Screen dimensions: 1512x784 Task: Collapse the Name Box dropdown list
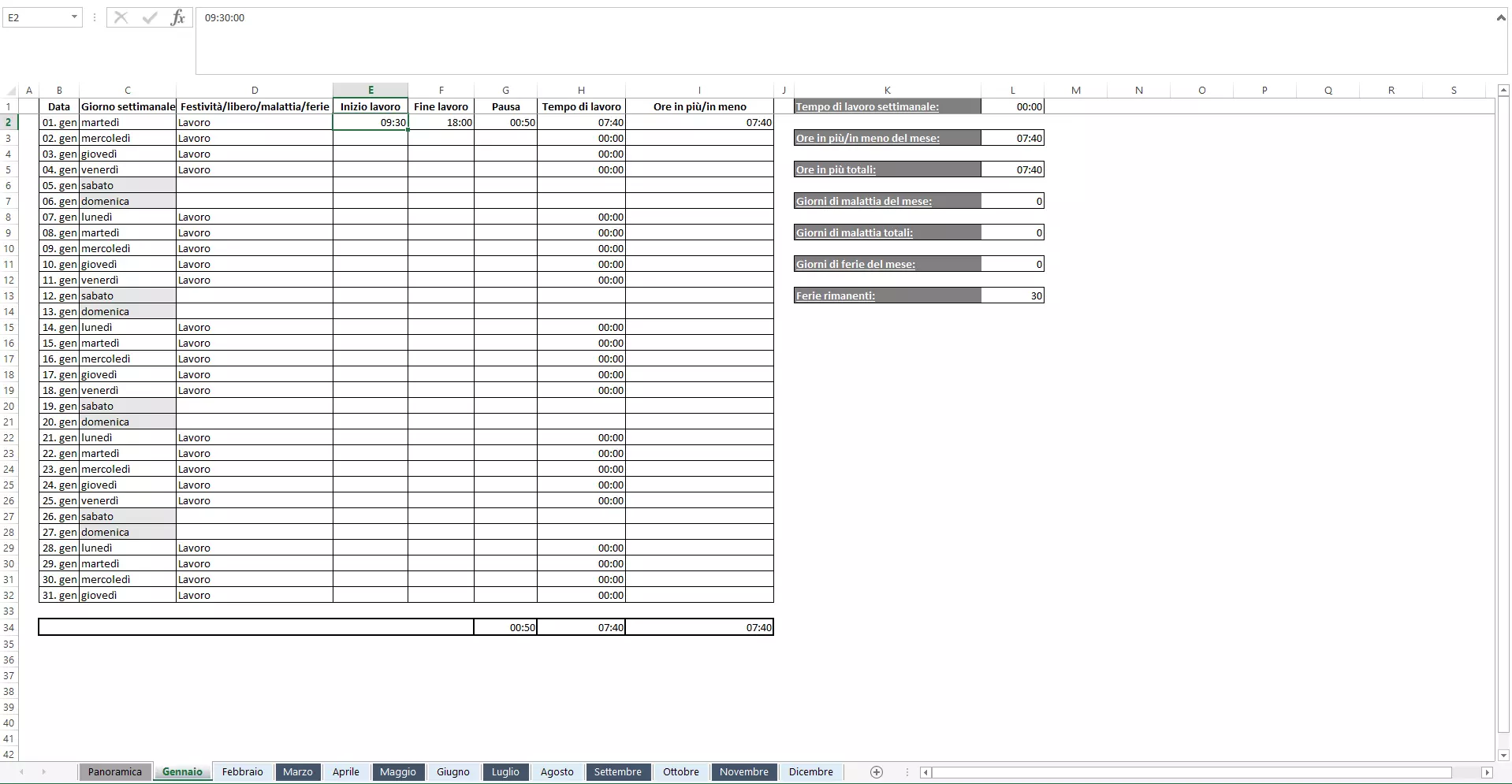[75, 17]
